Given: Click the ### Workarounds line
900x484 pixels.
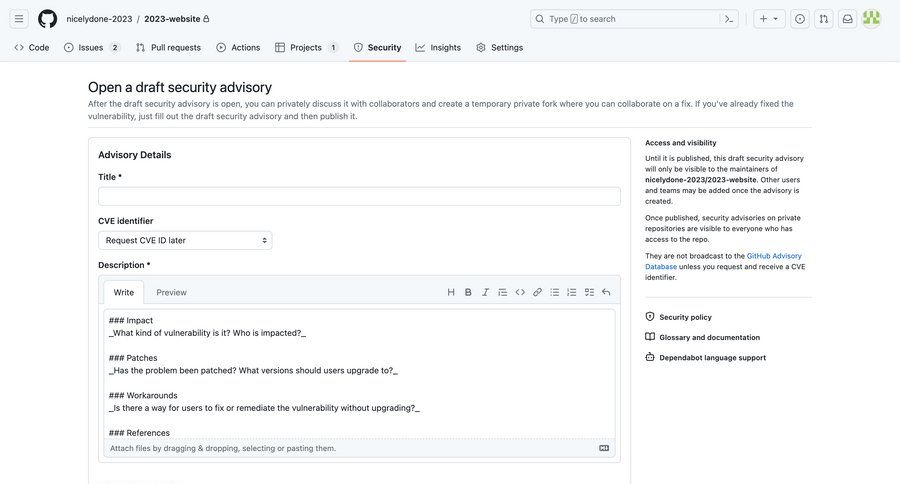Looking at the screenshot, I should 143,396.
